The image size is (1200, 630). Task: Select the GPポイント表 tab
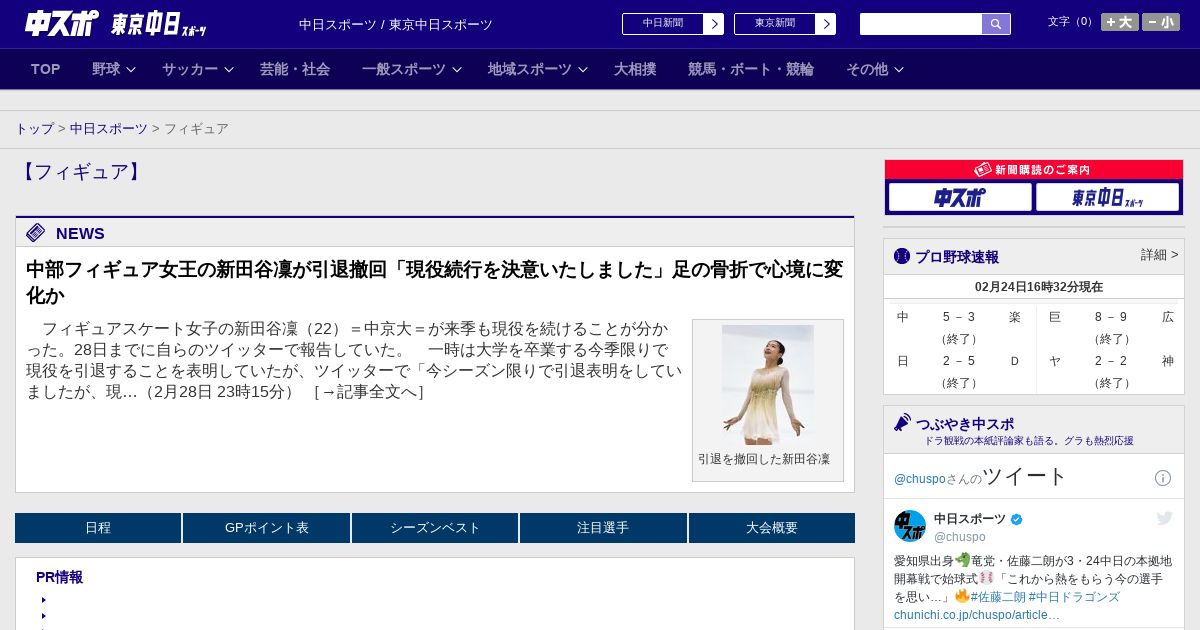pos(267,528)
